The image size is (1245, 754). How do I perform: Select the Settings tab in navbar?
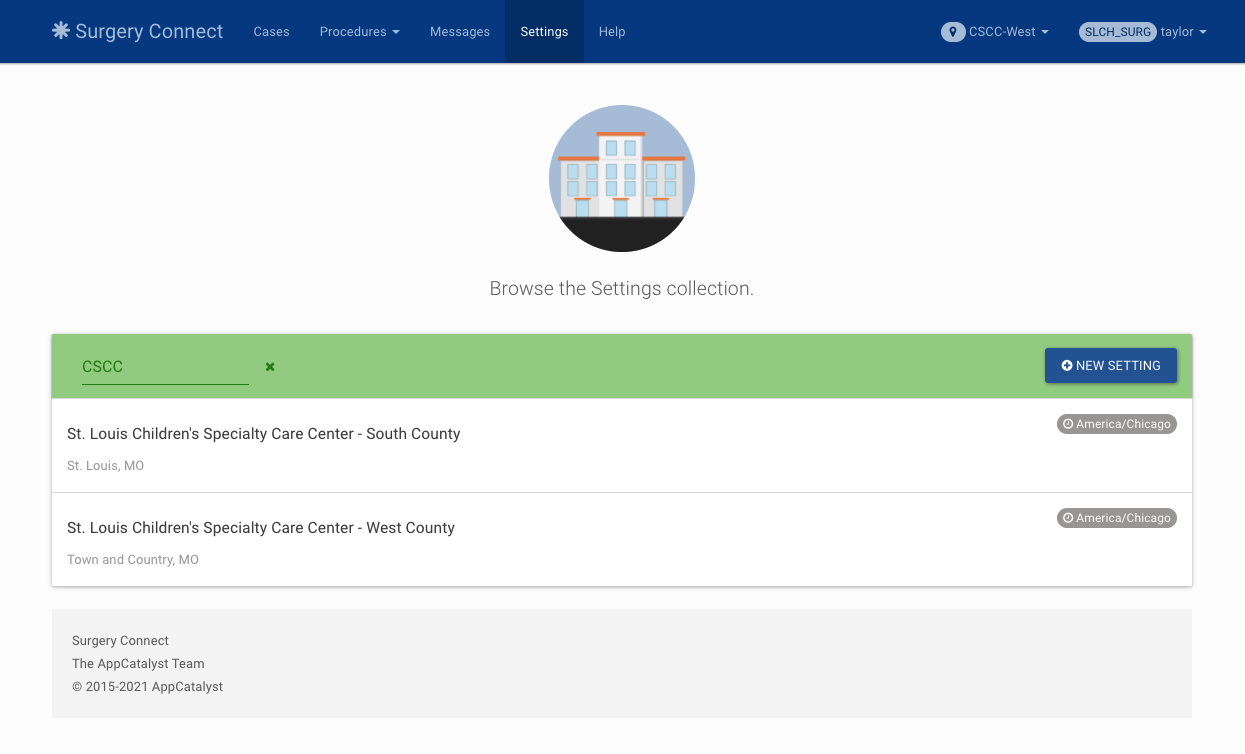click(544, 32)
